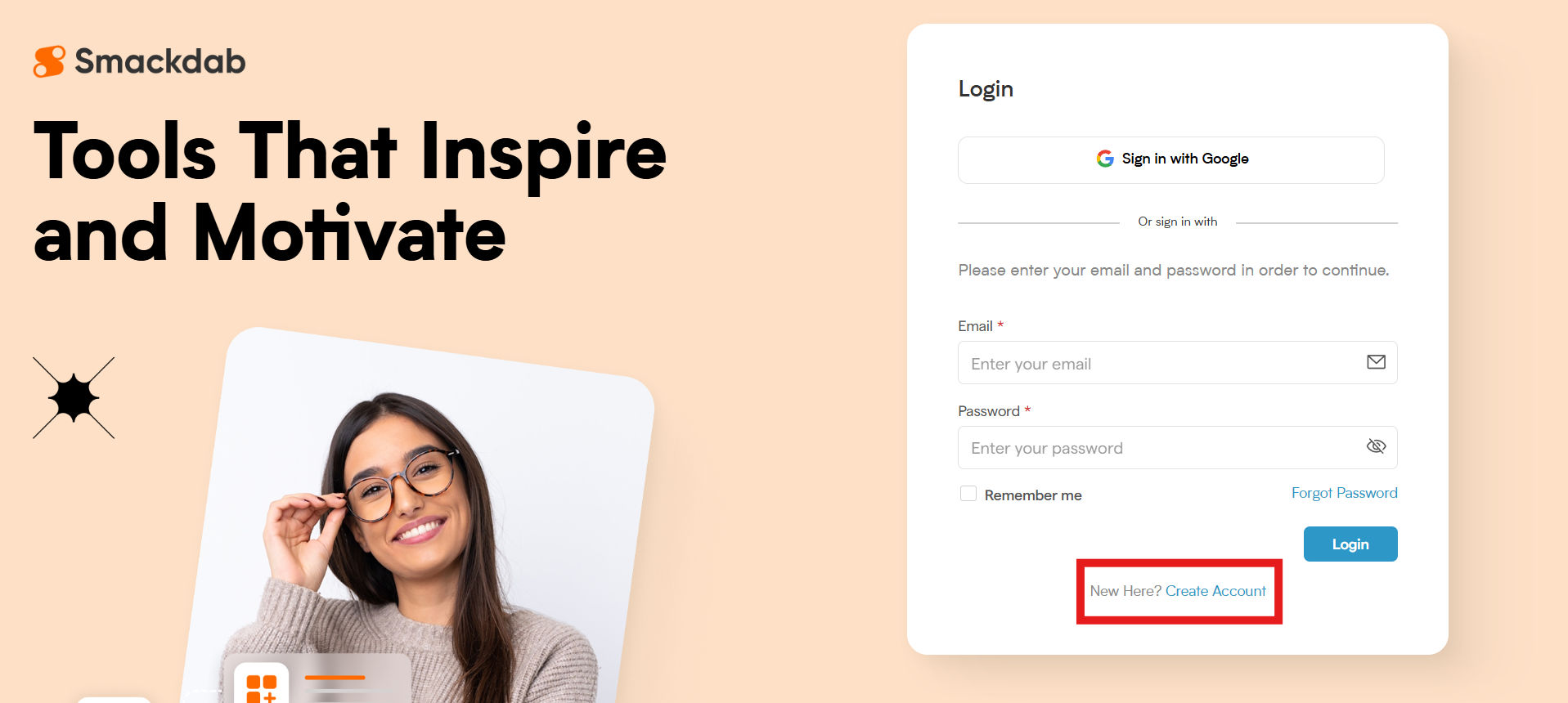This screenshot has height=703, width=1568.
Task: Click the orange Smackdab logo icon
Action: point(49,61)
